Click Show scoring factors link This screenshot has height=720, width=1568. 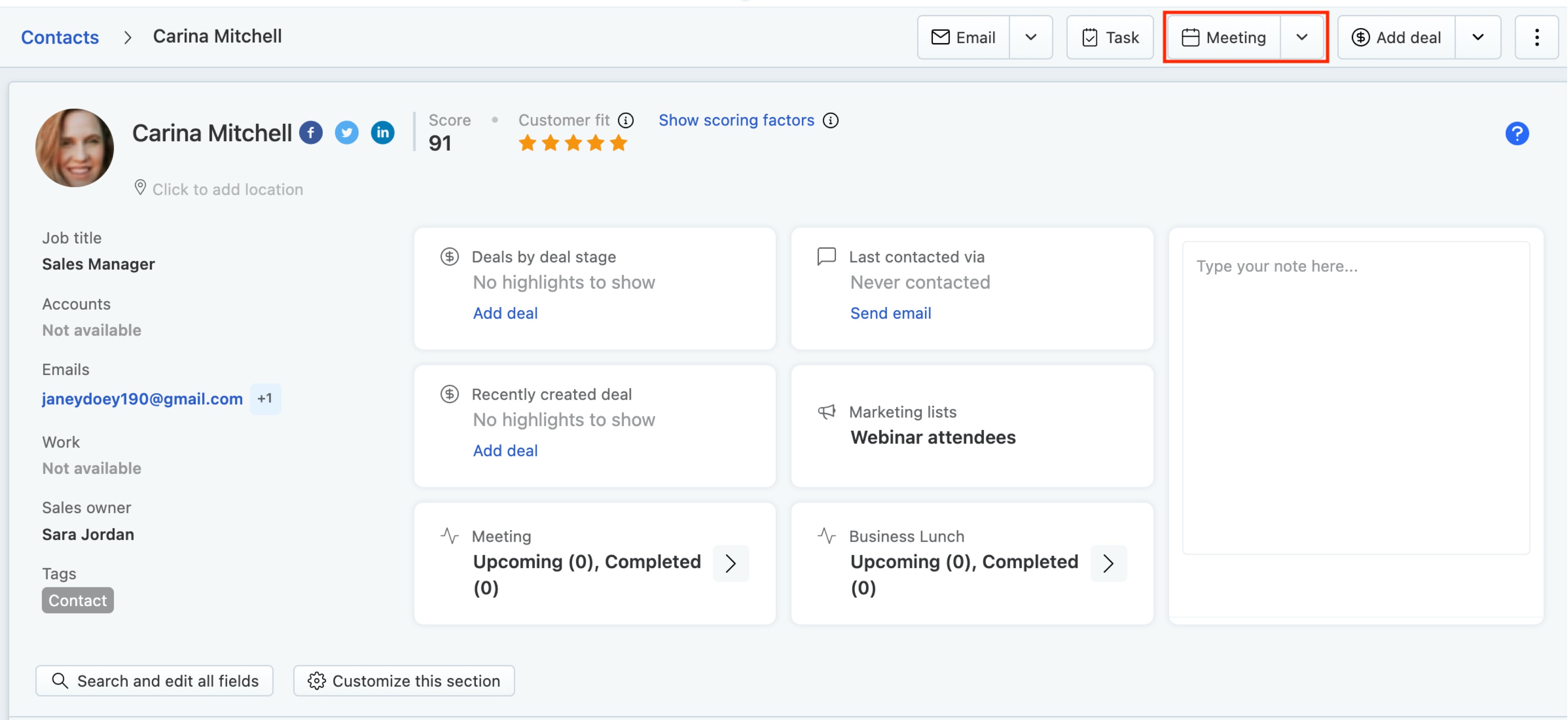736,120
